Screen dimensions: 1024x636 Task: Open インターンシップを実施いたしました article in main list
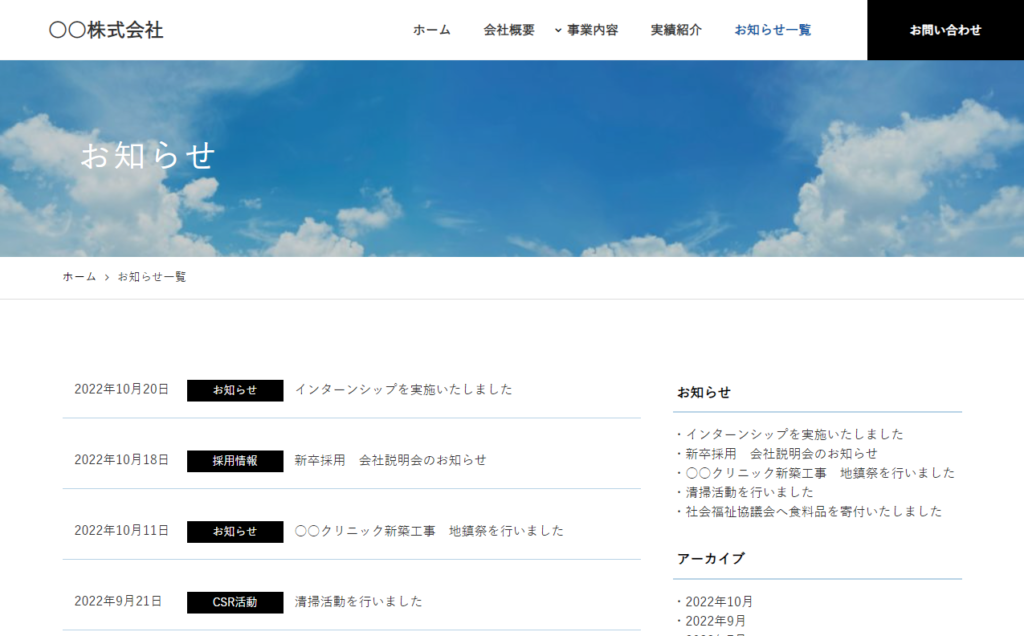[403, 390]
